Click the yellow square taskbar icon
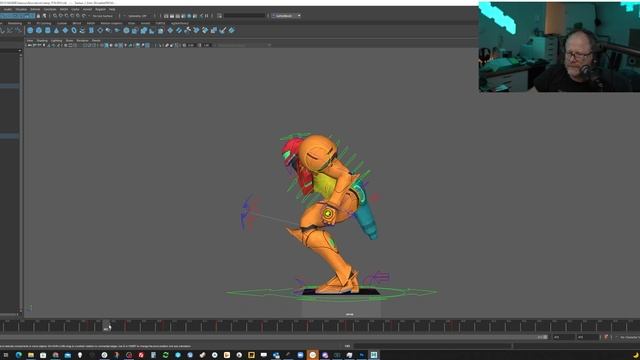The width and height of the screenshot is (640, 360). pyautogui.click(x=251, y=355)
